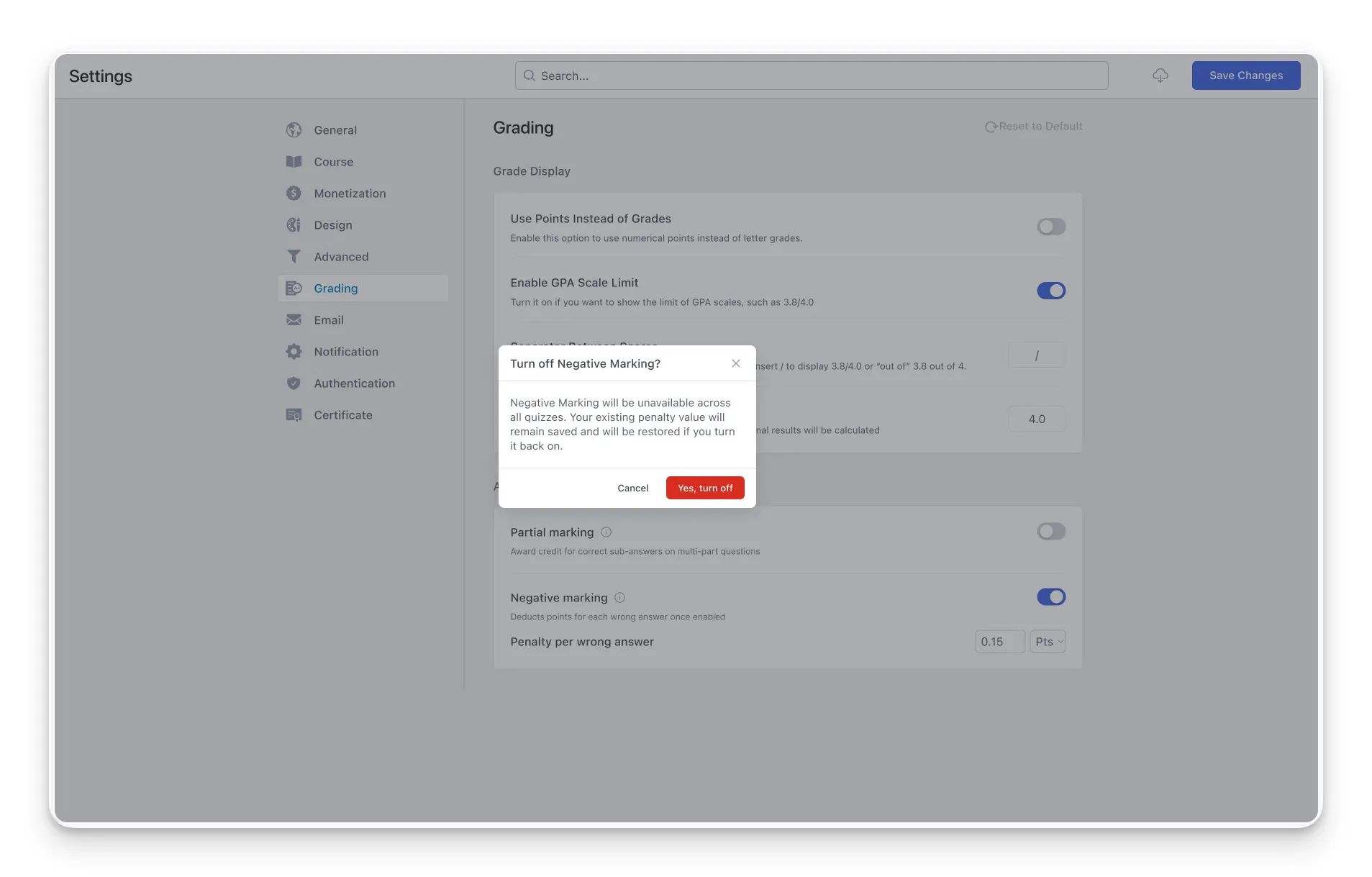Open the Pts unit dropdown
The image size is (1372, 877).
(x=1048, y=642)
